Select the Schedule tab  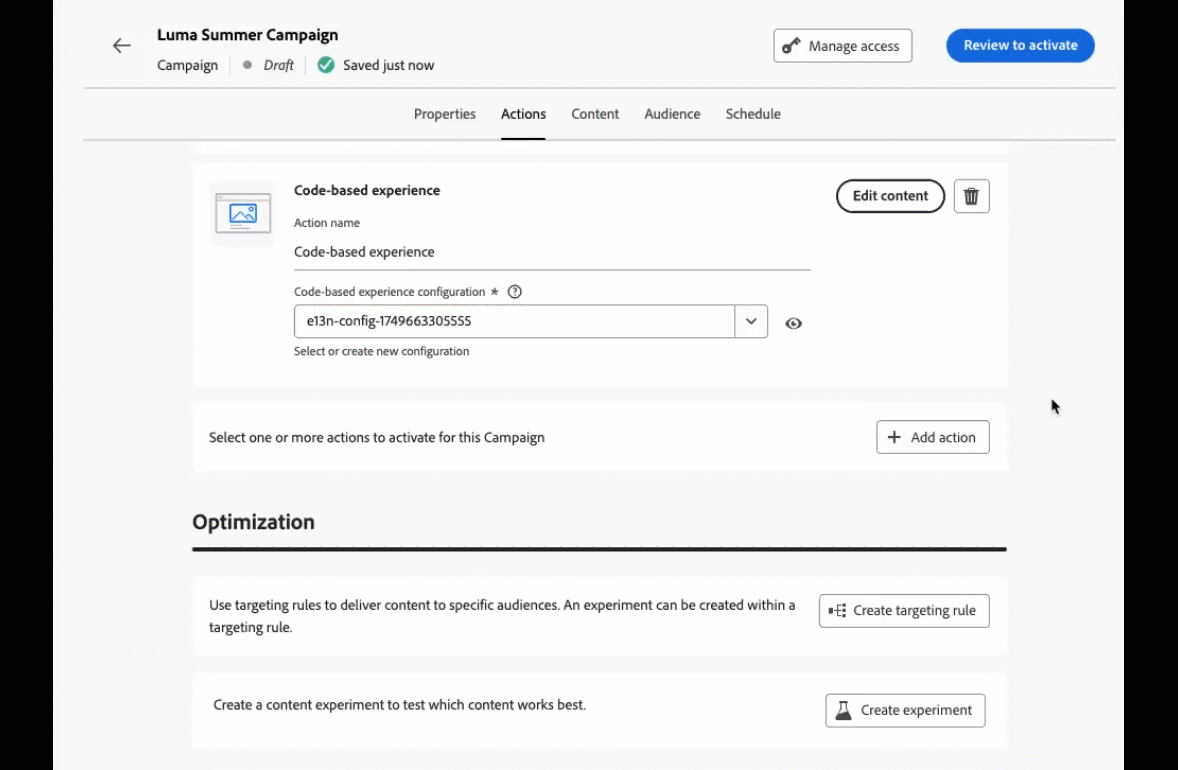coord(753,114)
